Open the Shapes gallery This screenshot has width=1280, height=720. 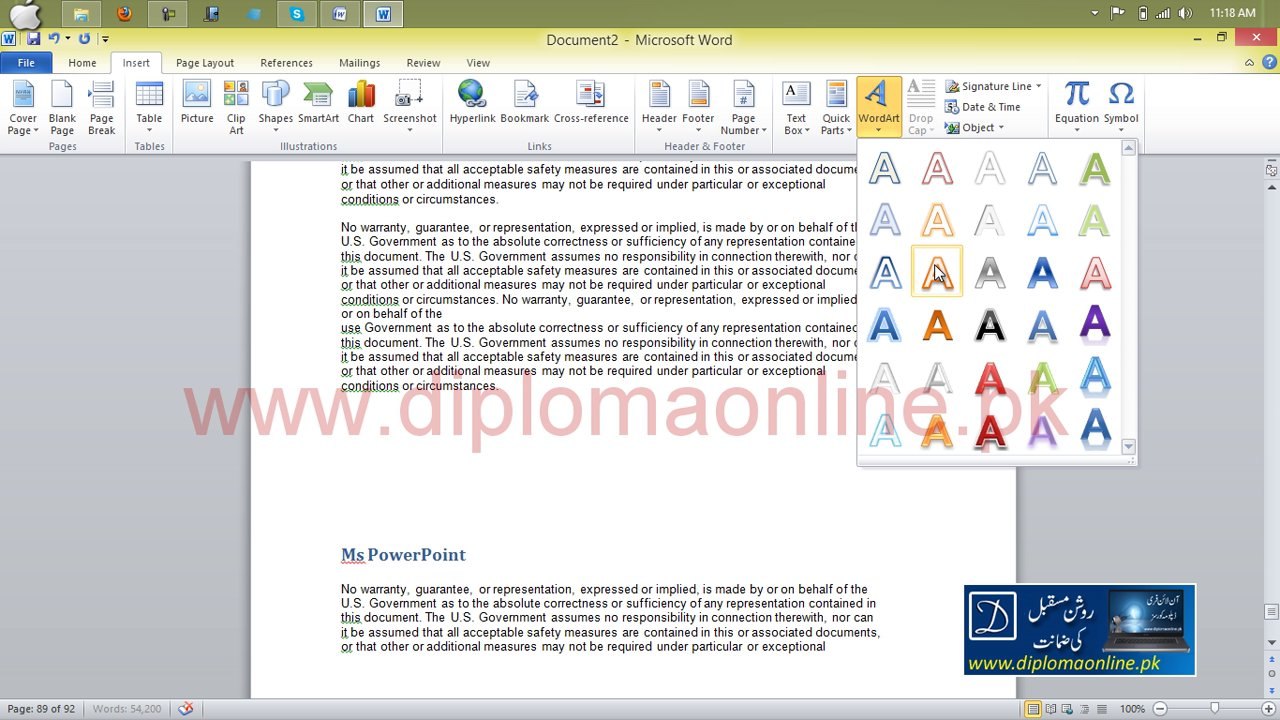[x=275, y=107]
